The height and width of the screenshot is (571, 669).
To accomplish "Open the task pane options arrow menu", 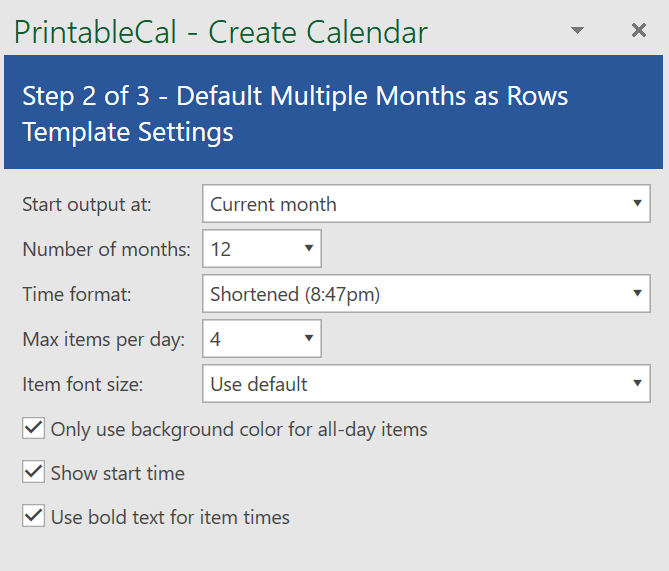I will pos(577,30).
